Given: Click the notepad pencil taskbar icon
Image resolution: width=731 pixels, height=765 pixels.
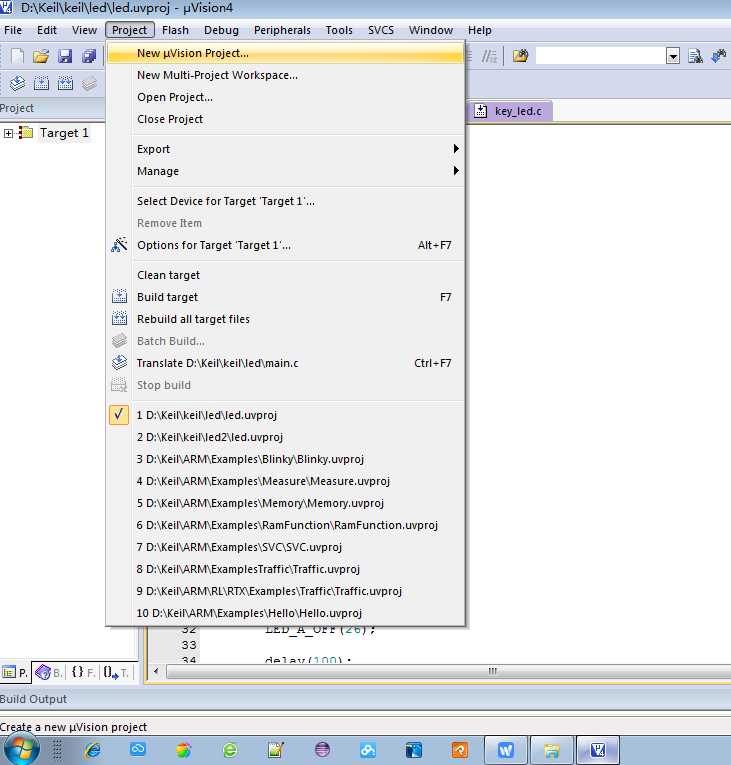Looking at the screenshot, I should (x=276, y=750).
